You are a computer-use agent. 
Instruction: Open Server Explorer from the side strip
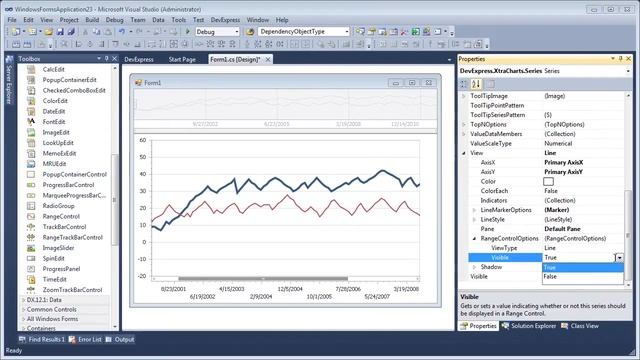point(9,81)
